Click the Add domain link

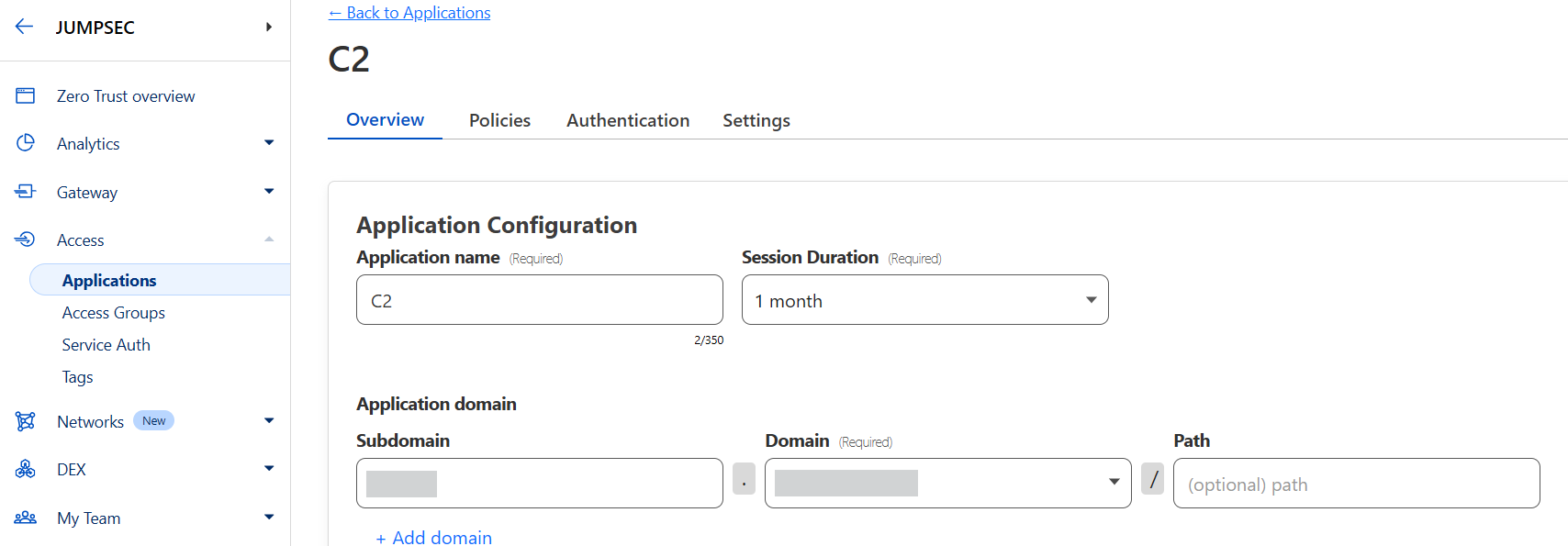[x=434, y=537]
